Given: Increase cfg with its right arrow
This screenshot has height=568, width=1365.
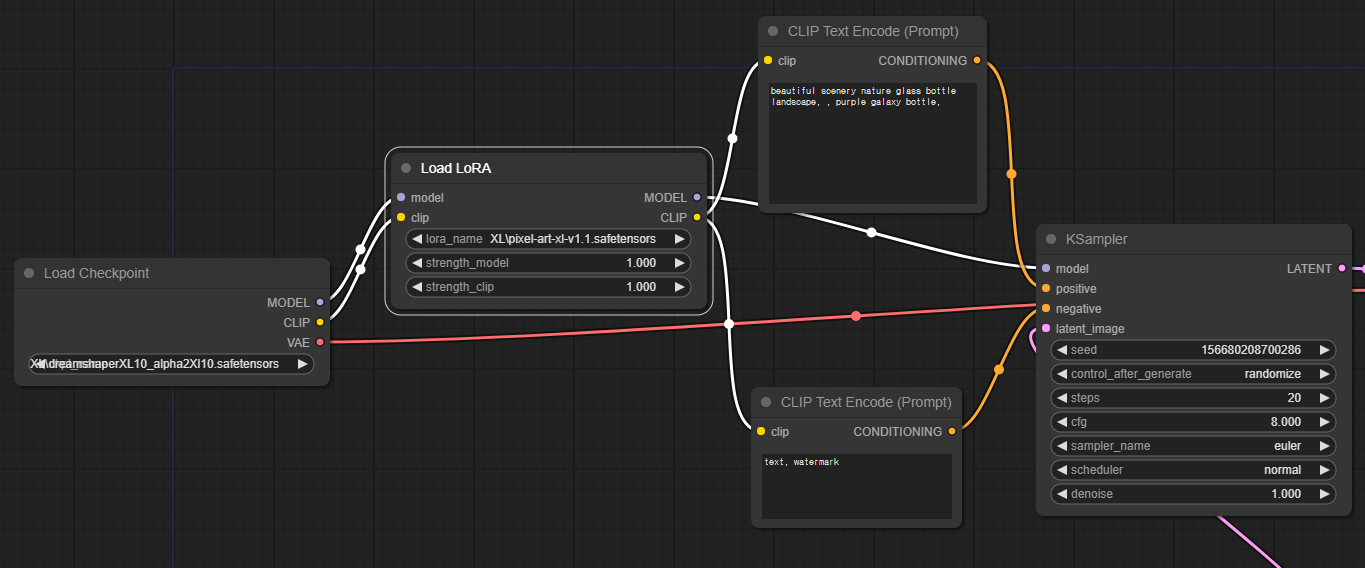Looking at the screenshot, I should pyautogui.click(x=1325, y=422).
